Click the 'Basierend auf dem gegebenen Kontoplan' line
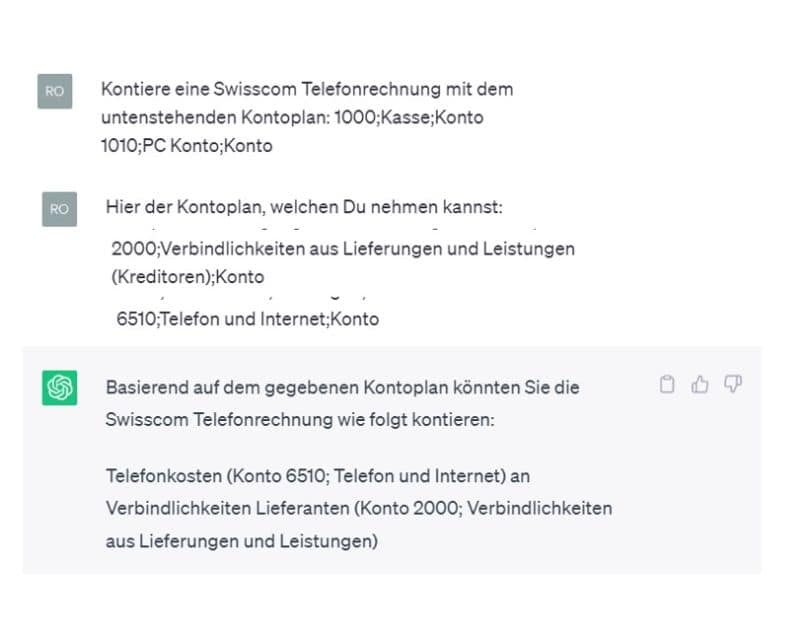 point(342,387)
